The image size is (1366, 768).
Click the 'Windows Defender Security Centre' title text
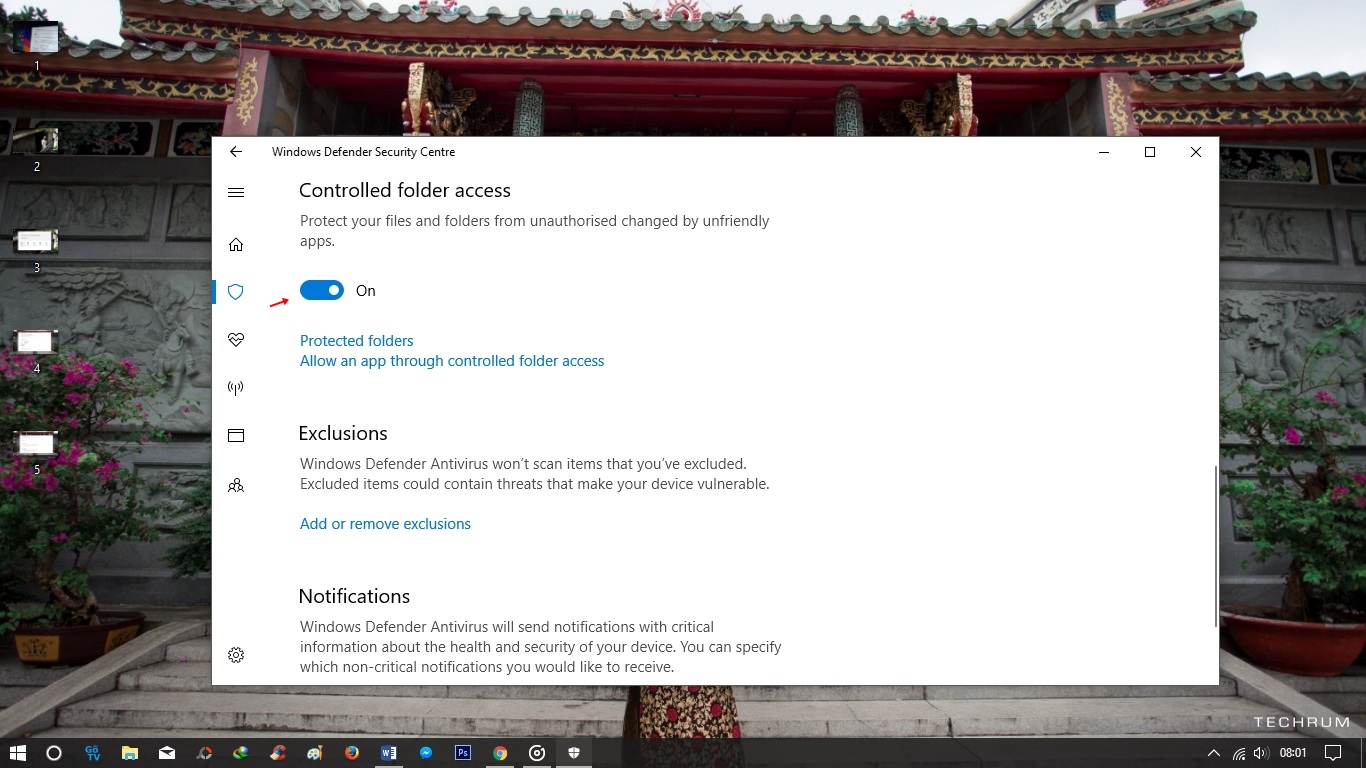[363, 152]
